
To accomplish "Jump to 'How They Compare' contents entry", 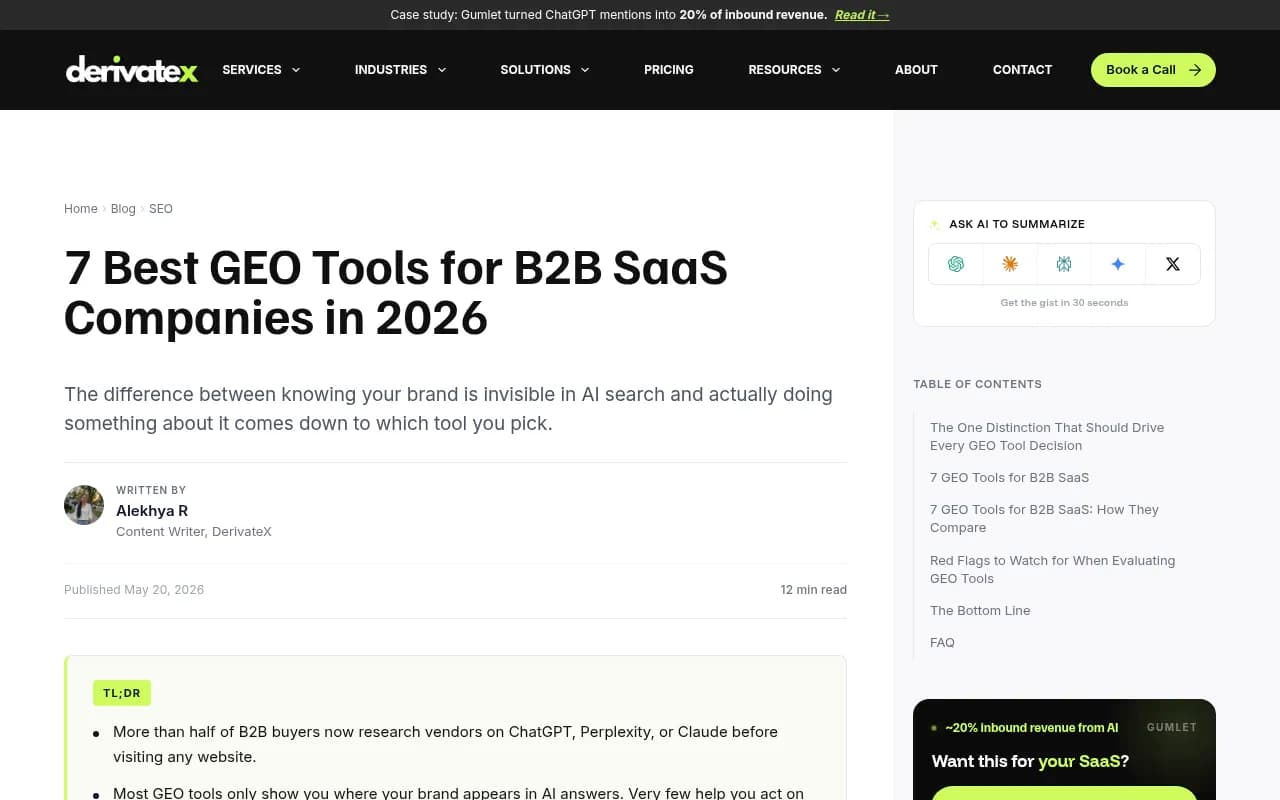I will 1044,518.
